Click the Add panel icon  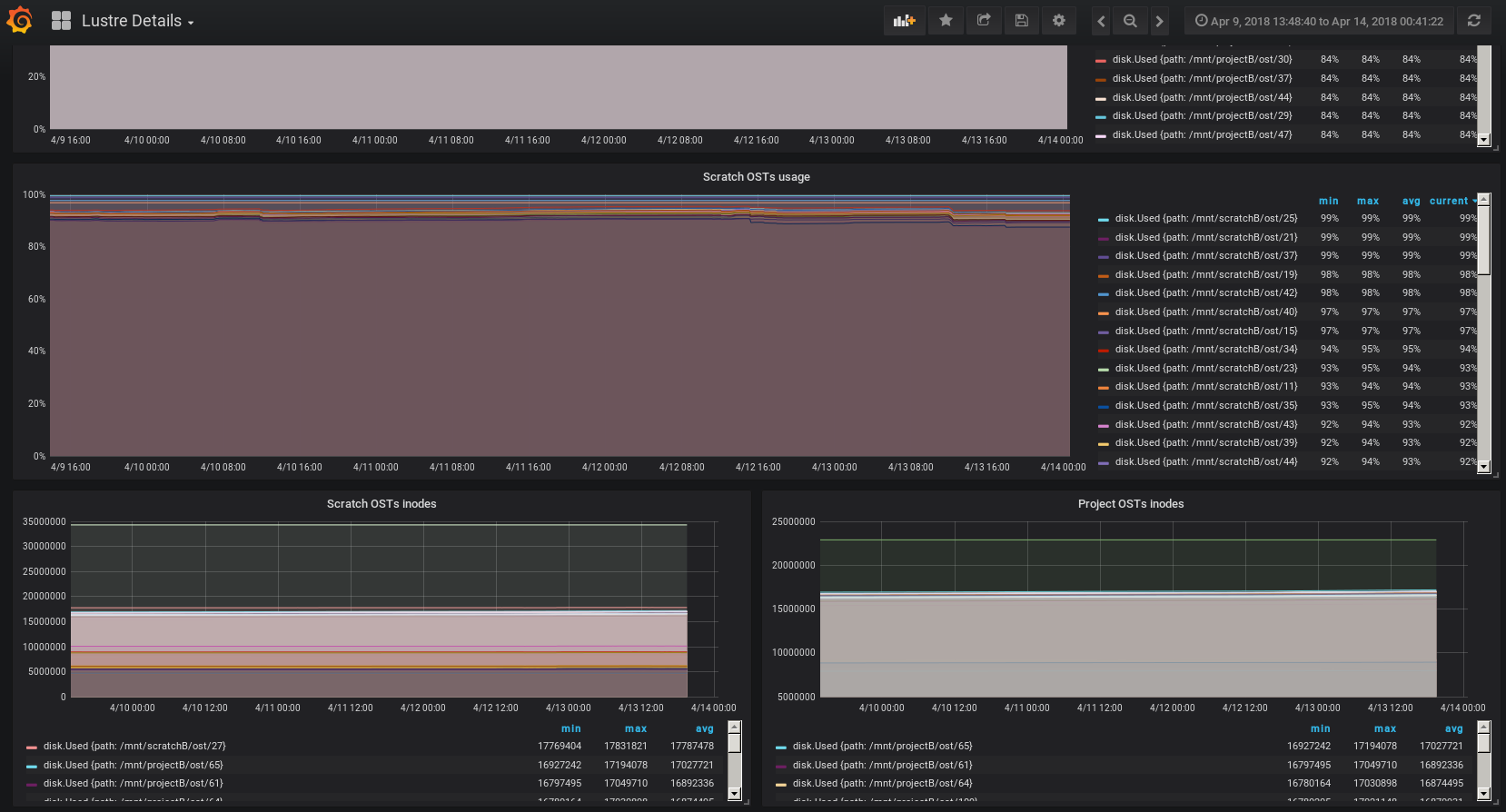pyautogui.click(x=904, y=21)
